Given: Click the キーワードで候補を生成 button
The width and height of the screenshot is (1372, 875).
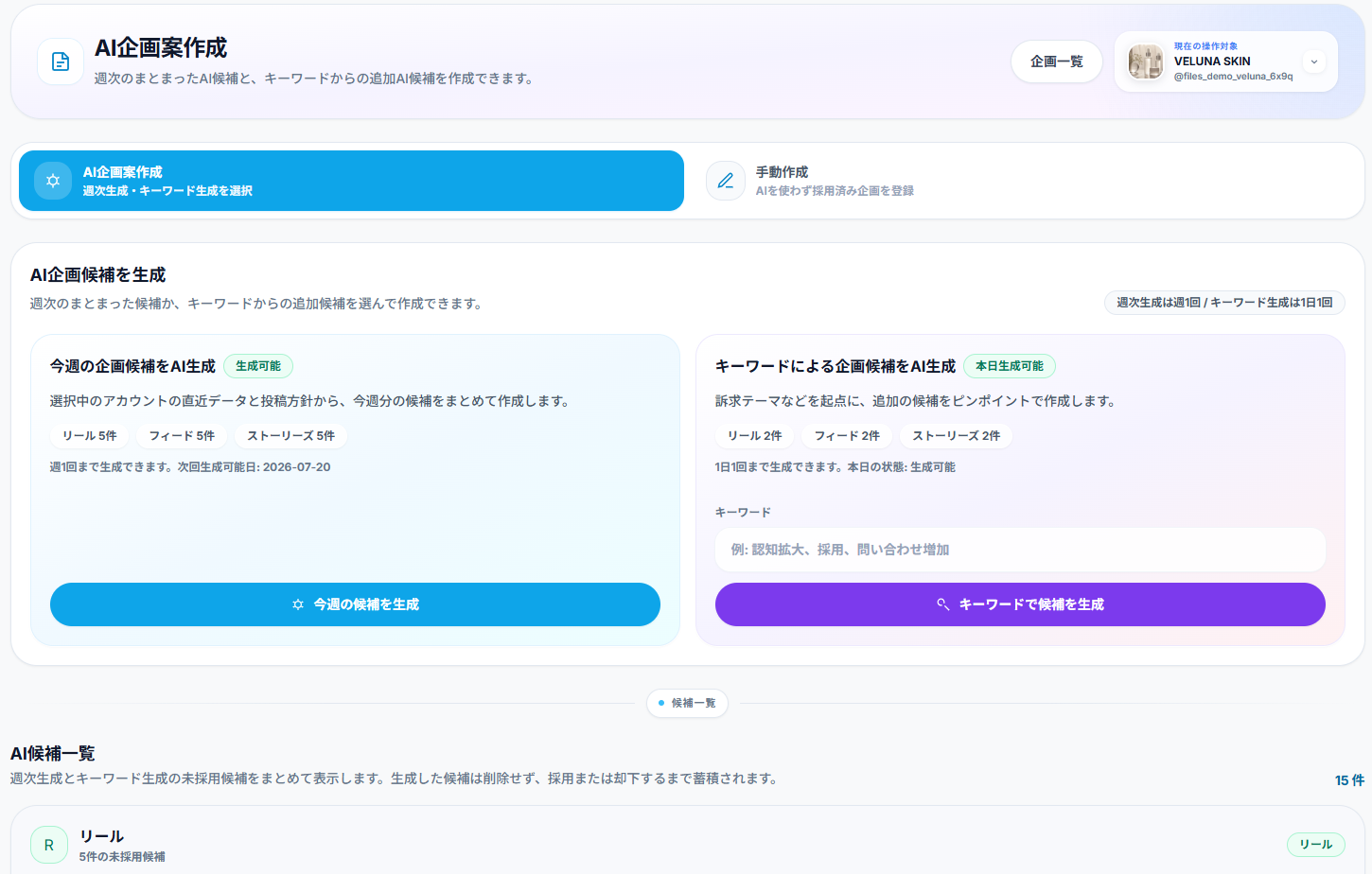Looking at the screenshot, I should [x=1020, y=604].
